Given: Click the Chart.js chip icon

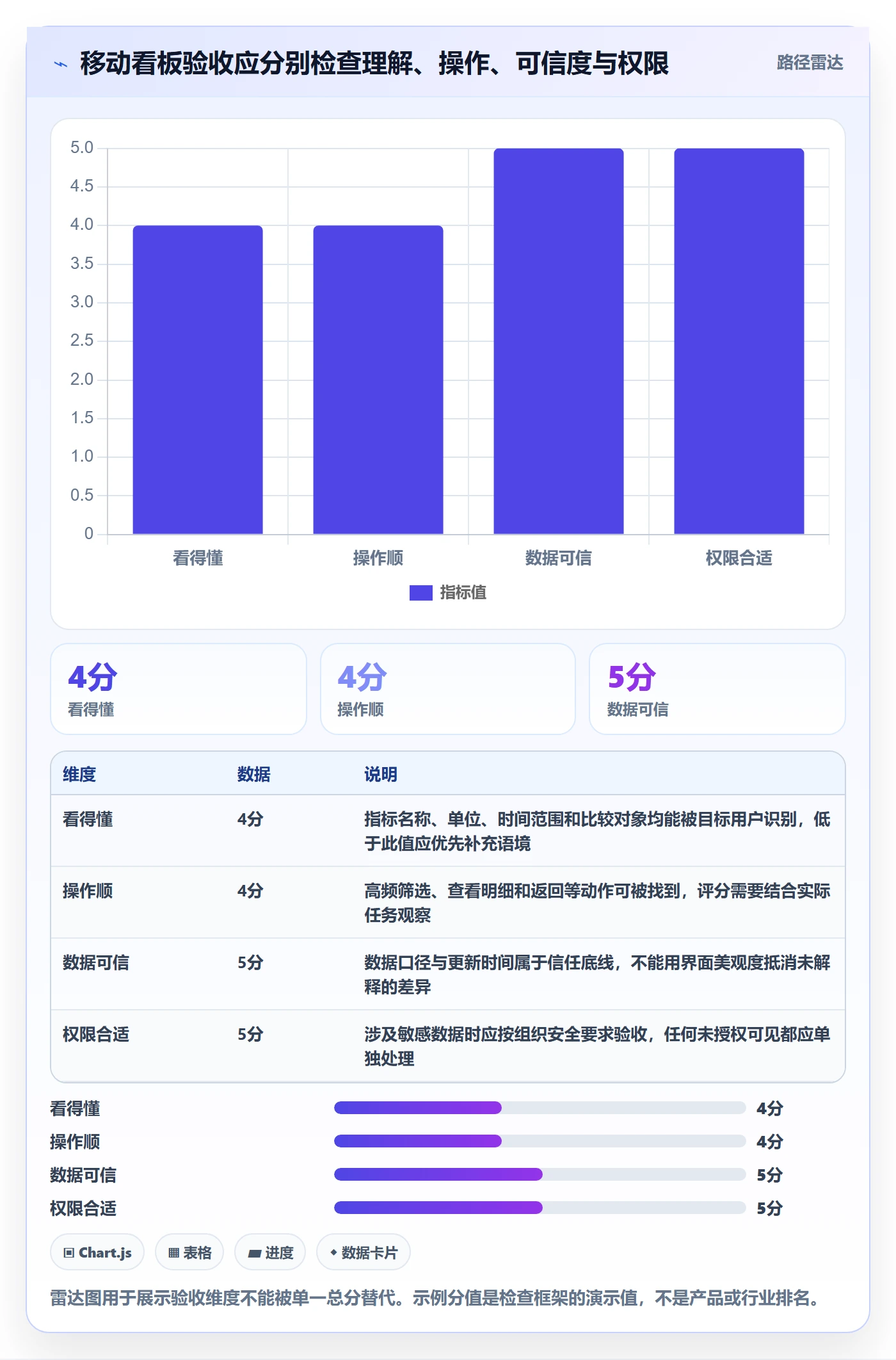Looking at the screenshot, I should pos(69,1252).
